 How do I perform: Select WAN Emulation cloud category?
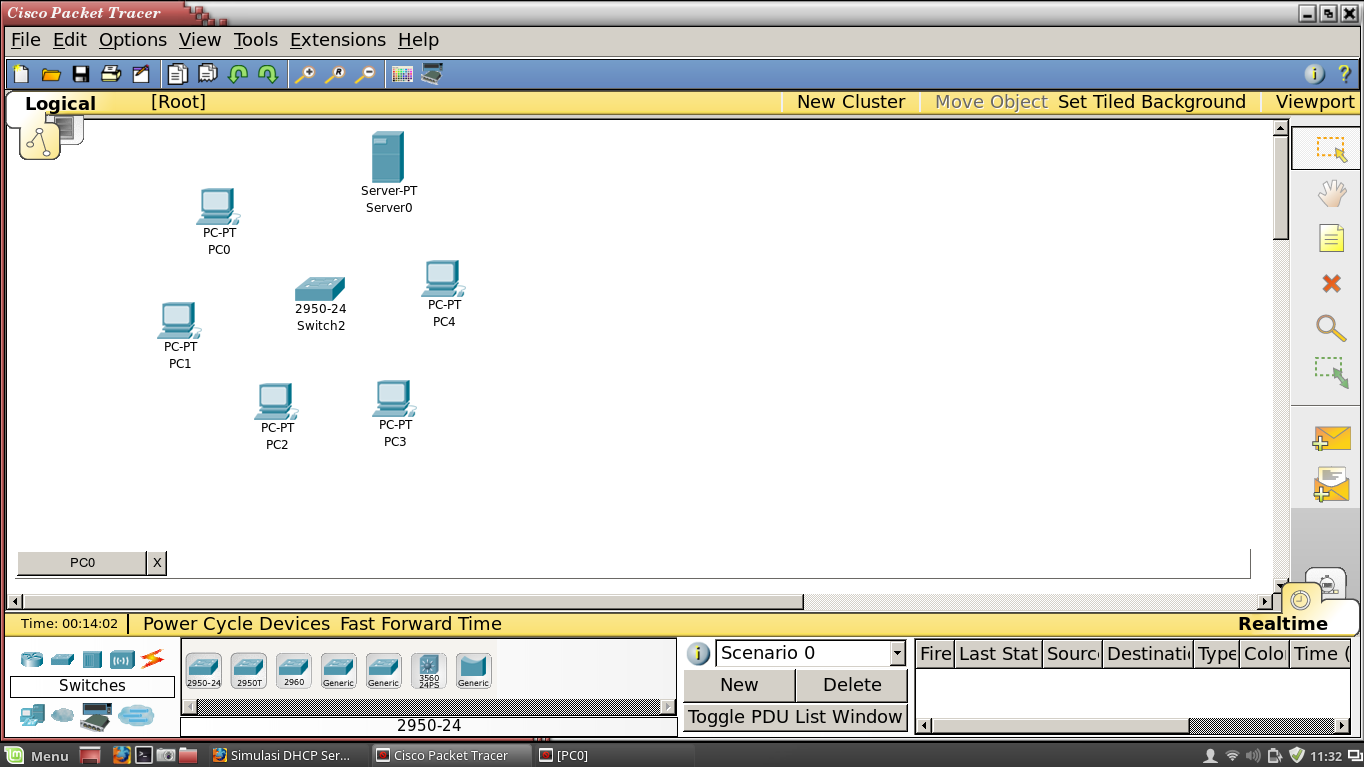[x=63, y=715]
